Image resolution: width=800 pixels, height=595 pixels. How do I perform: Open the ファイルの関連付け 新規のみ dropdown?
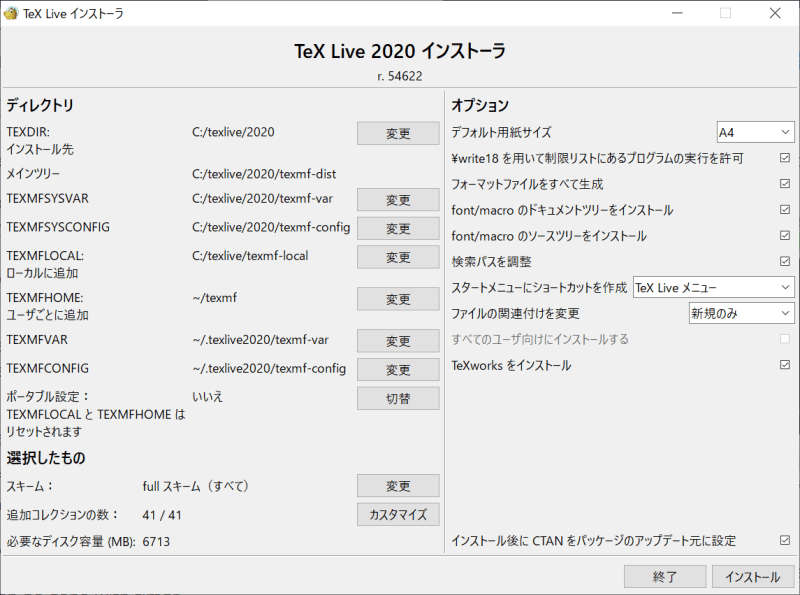click(741, 313)
